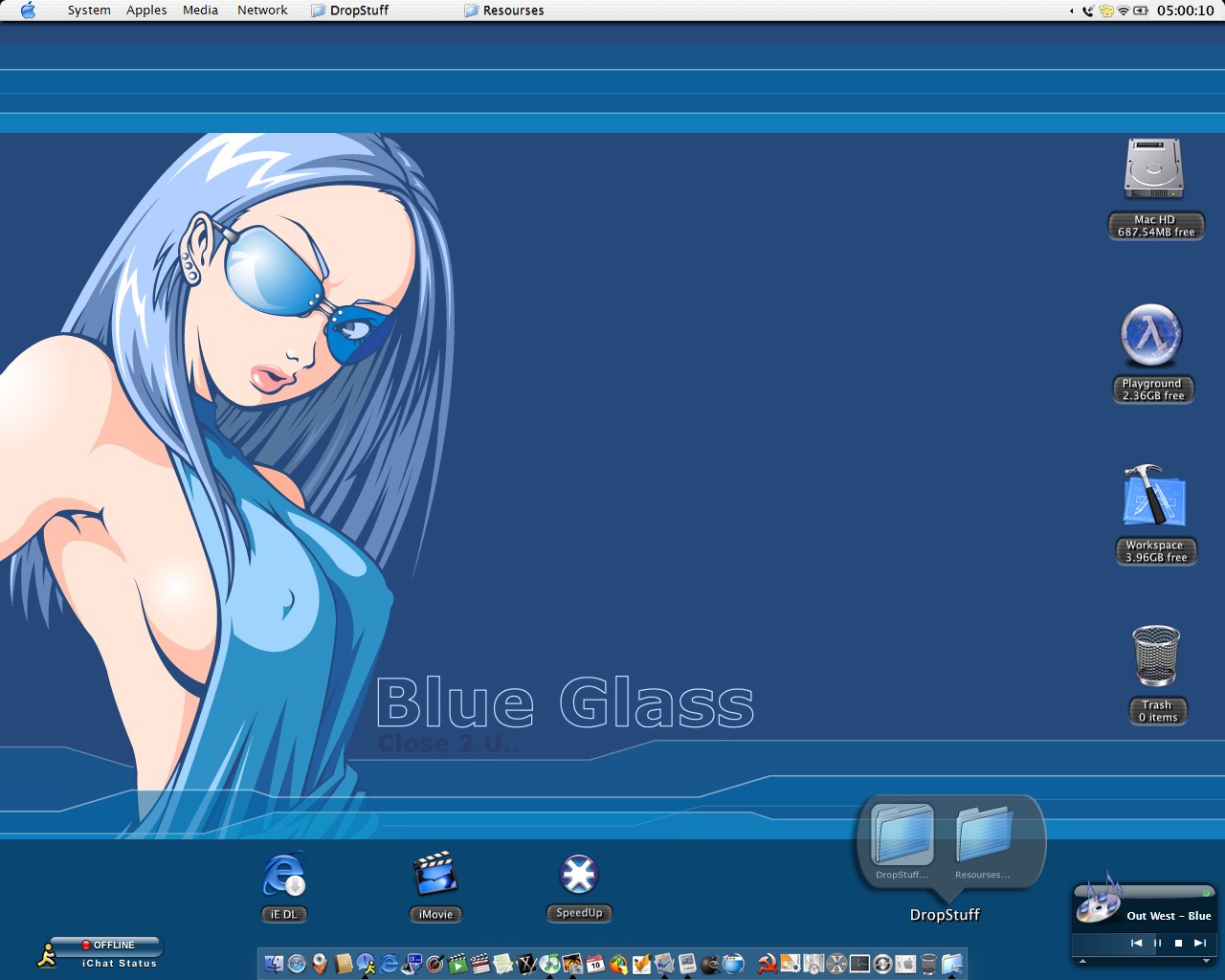The height and width of the screenshot is (980, 1225).
Task: Click the menu bar clock 05:00:10
Action: (1185, 11)
